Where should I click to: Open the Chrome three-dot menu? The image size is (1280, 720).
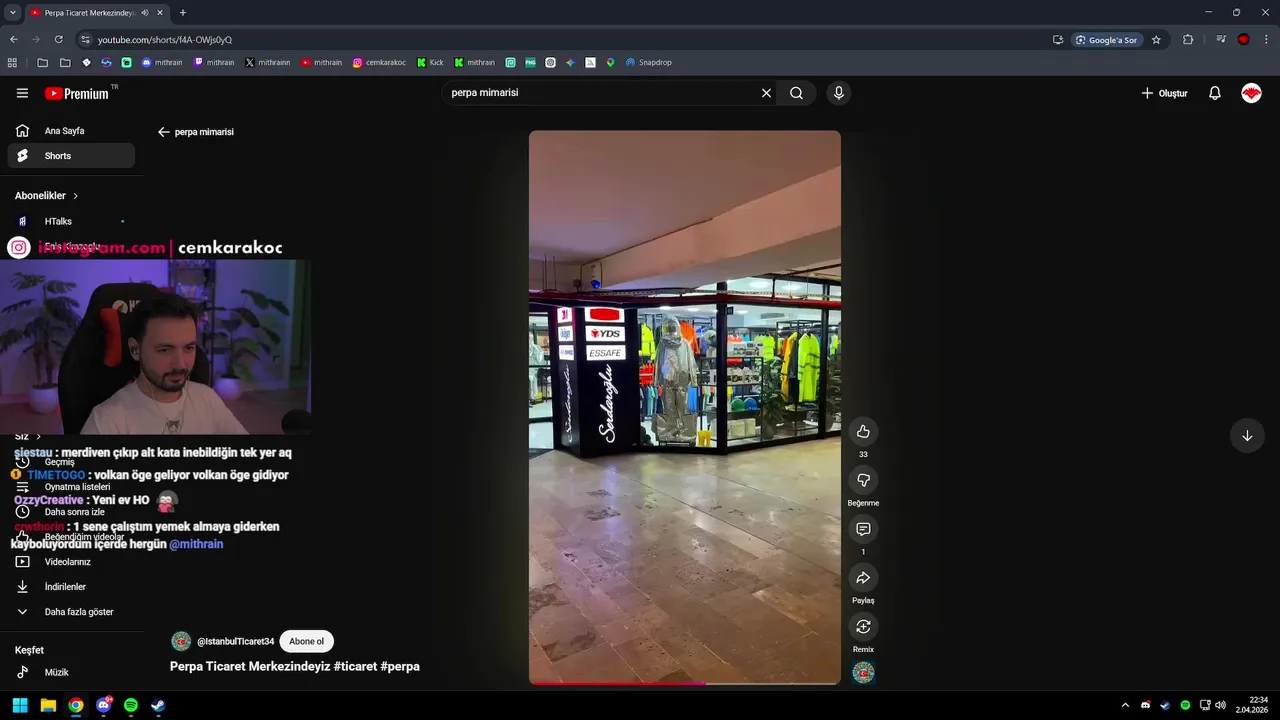click(1266, 40)
